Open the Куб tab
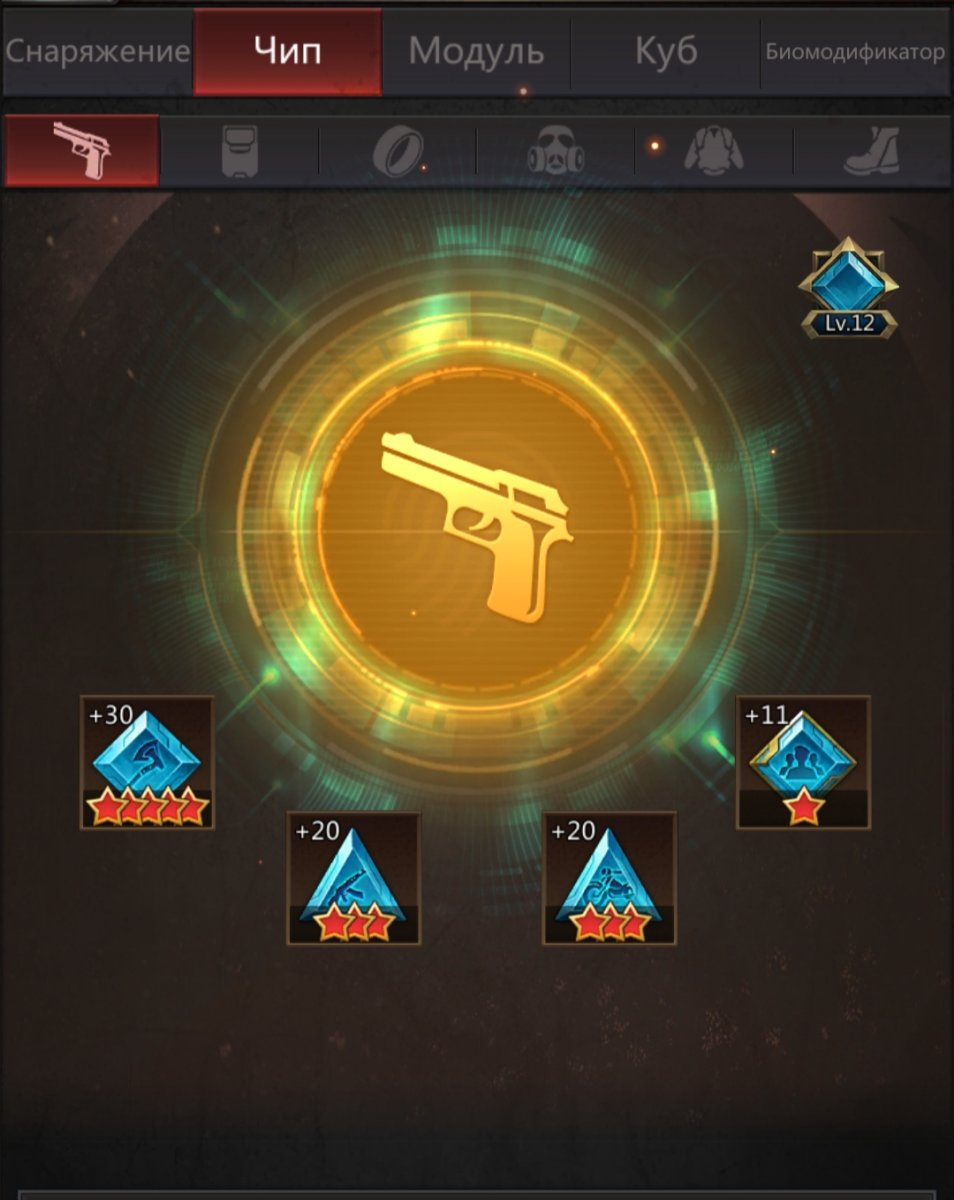The image size is (954, 1200). point(665,52)
